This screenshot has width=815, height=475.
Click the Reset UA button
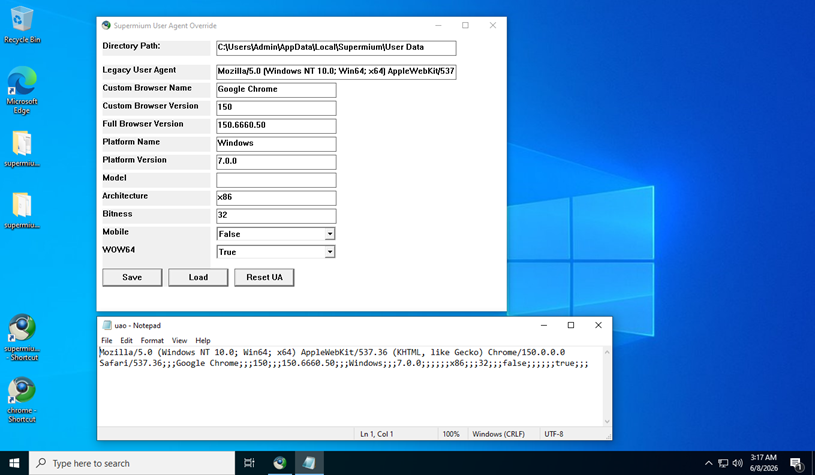[x=264, y=278]
